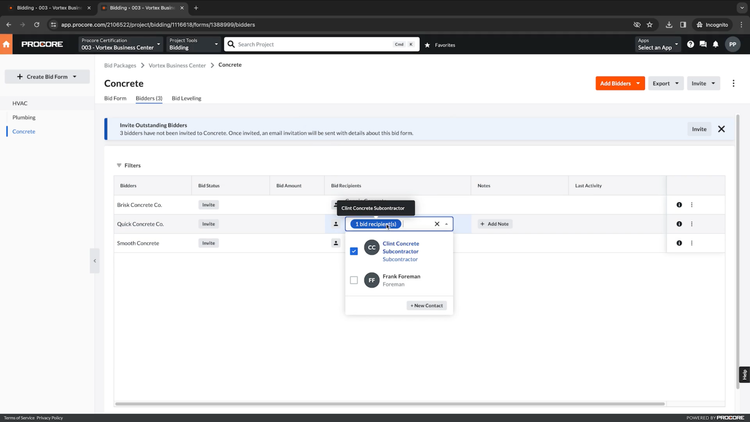Screen dimensions: 750x422
Task: Click the Favorites star icon
Action: click(428, 45)
